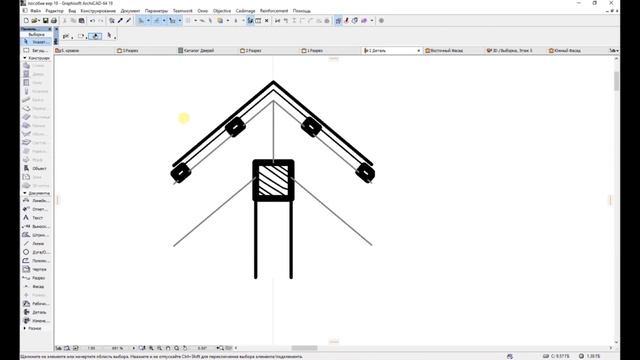This screenshot has width=640, height=360.
Task: Click the eyedropper pick-up parameters icon
Action: [120, 20]
